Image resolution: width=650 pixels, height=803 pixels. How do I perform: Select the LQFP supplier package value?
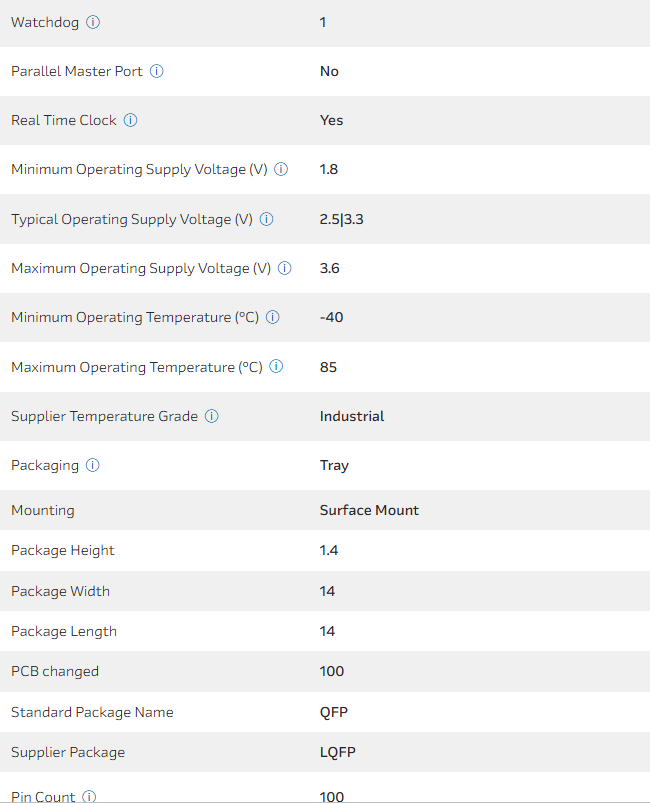pyautogui.click(x=336, y=752)
